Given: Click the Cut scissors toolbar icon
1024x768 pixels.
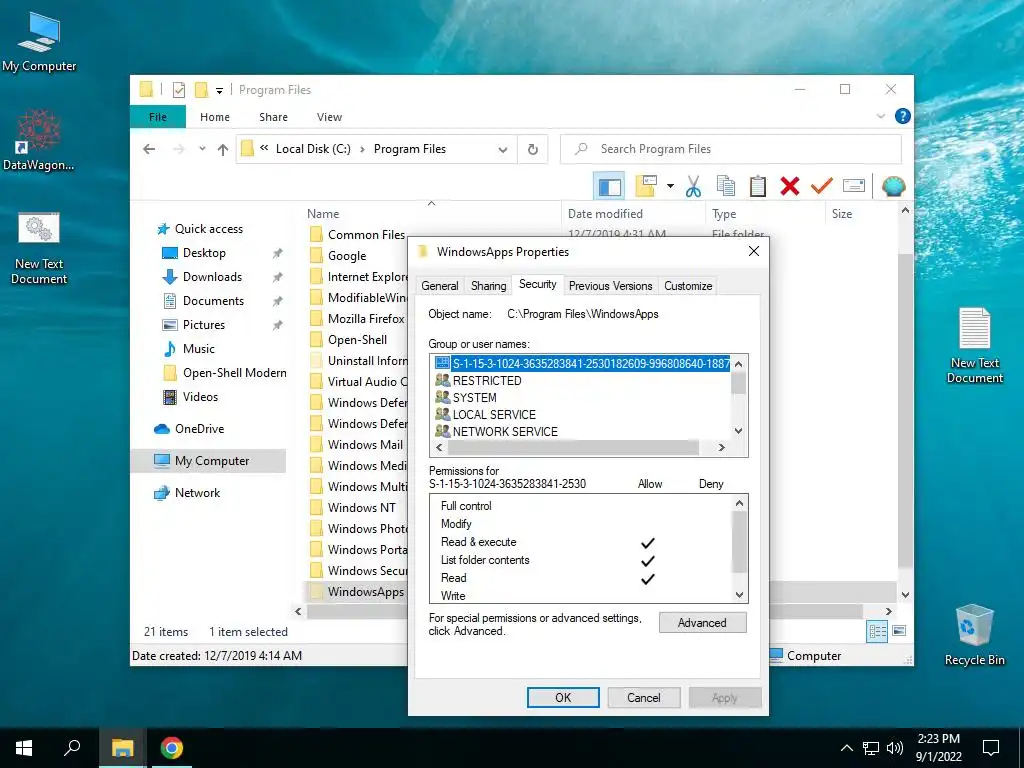Looking at the screenshot, I should point(693,186).
